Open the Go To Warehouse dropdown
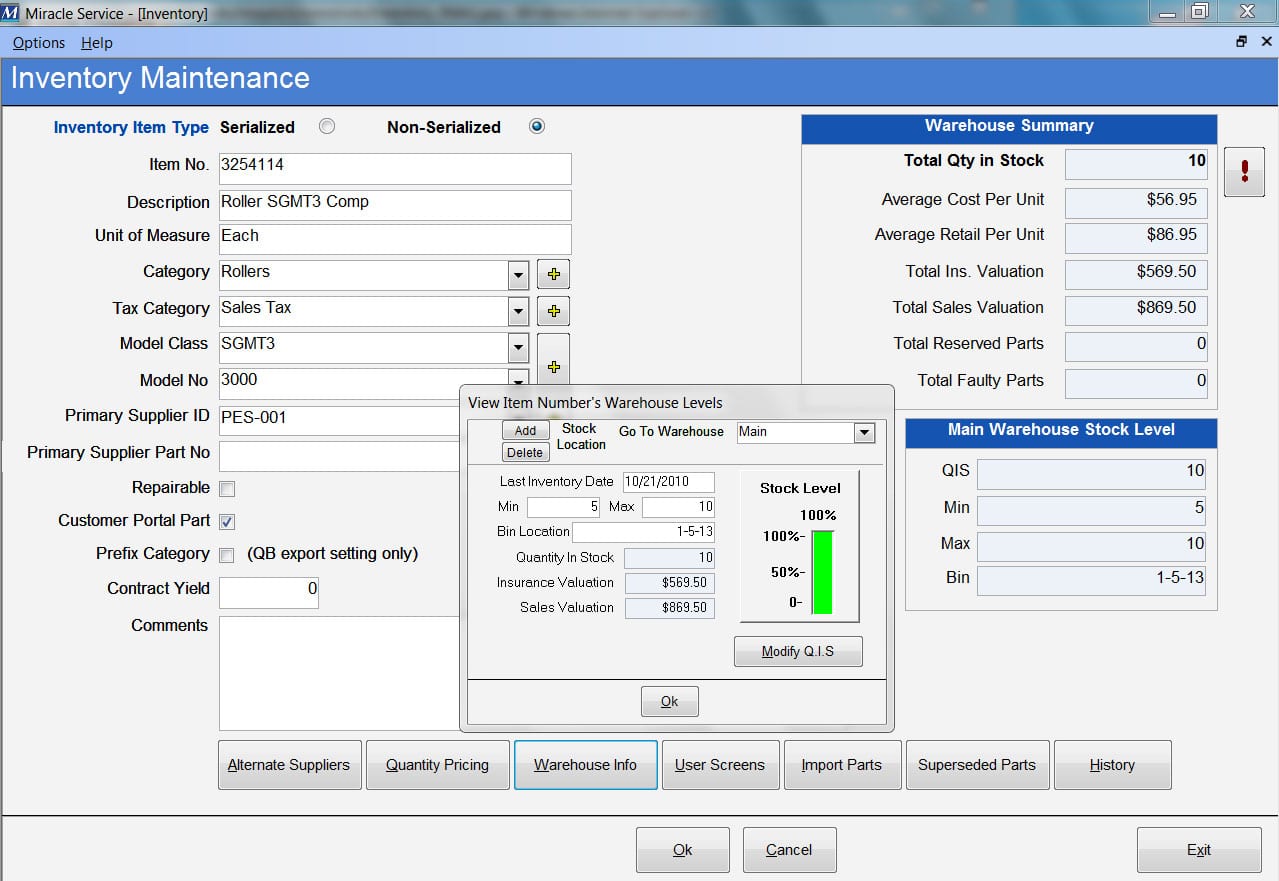This screenshot has width=1279, height=881. point(864,432)
